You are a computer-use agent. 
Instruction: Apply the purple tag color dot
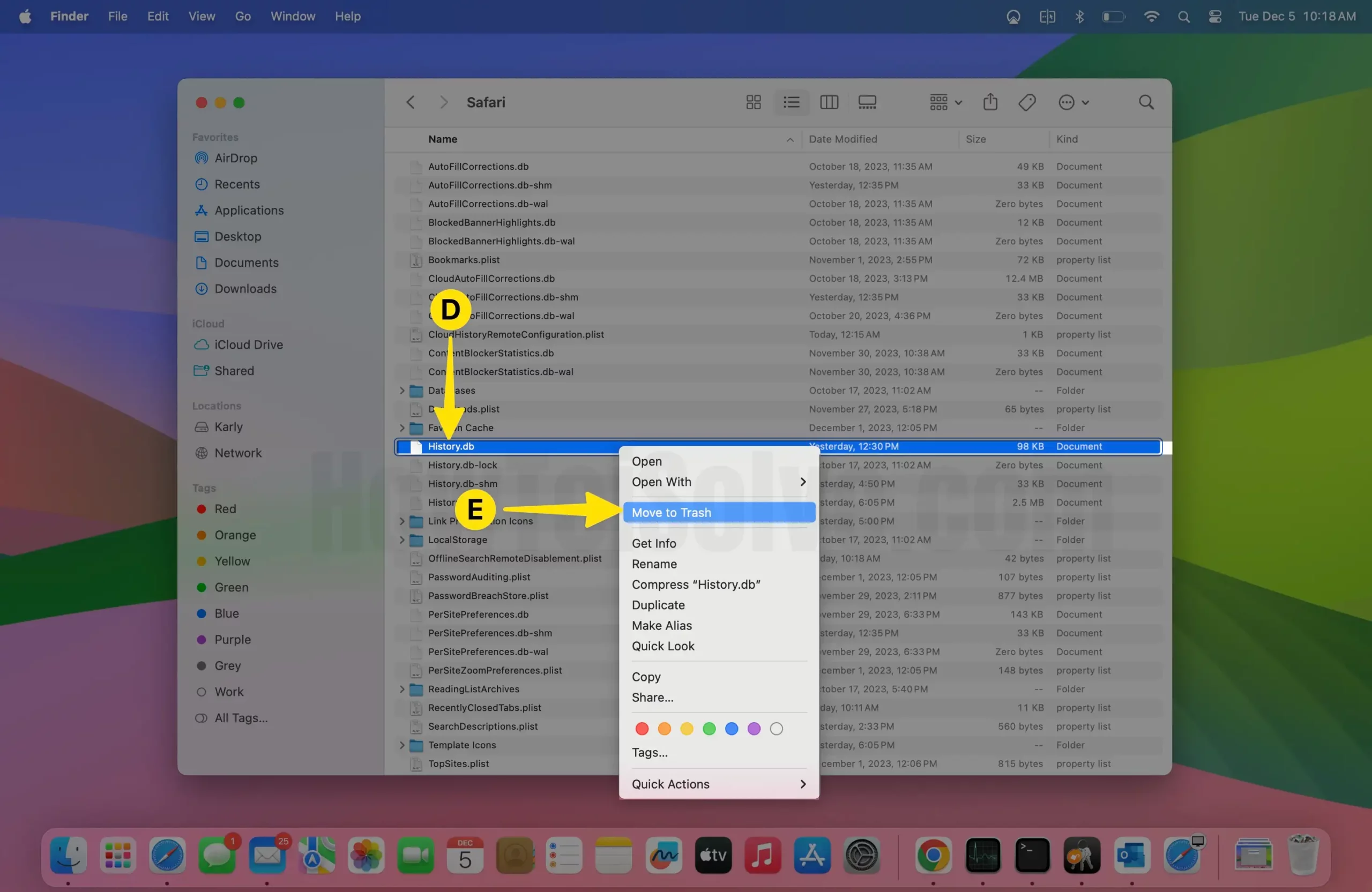(x=754, y=729)
